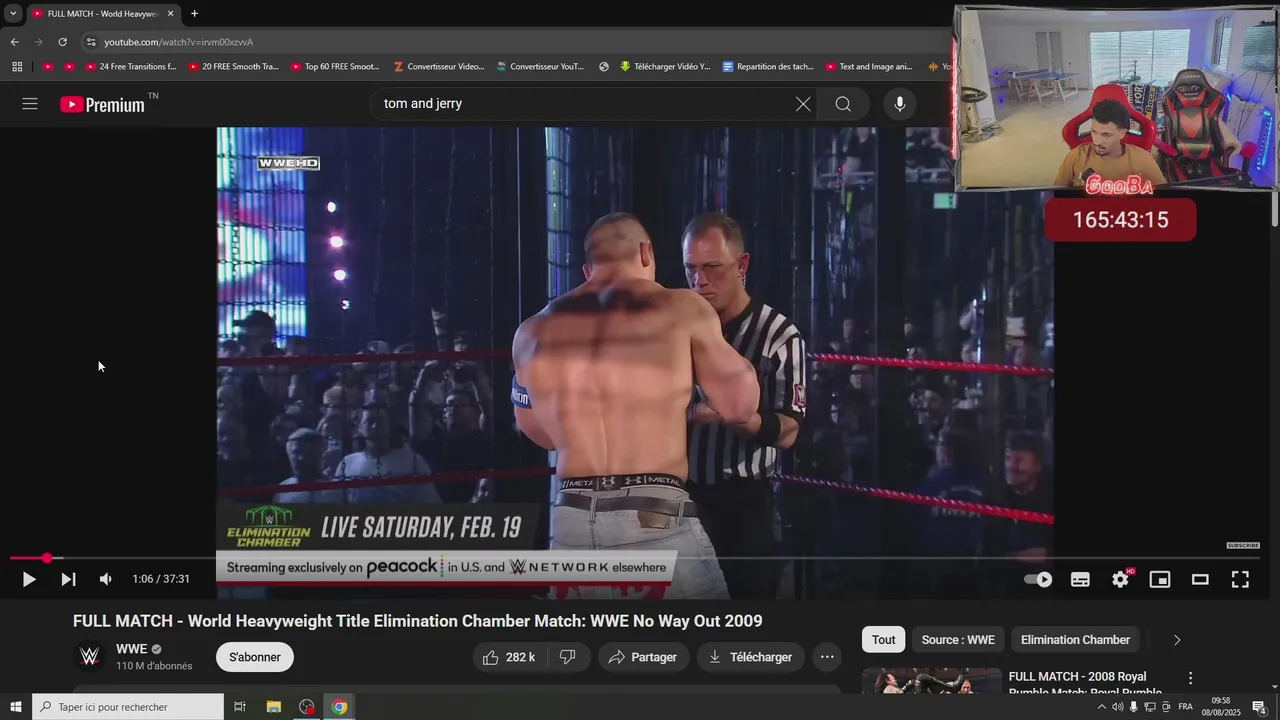Image resolution: width=1280 pixels, height=720 pixels.
Task: Select the 'Source : WWE' chip
Action: click(958, 640)
